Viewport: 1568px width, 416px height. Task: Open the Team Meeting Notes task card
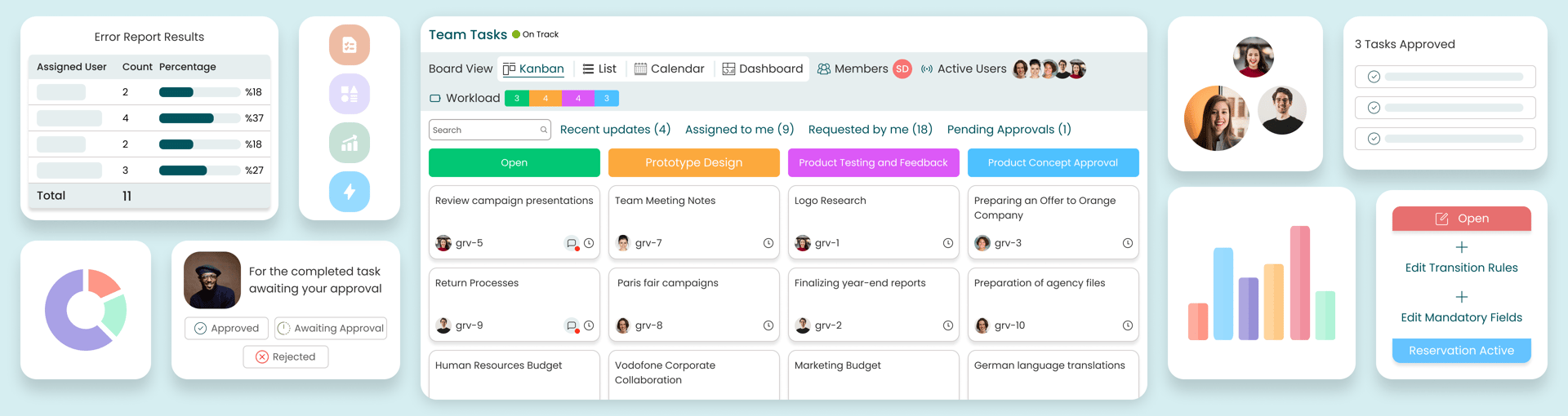pos(693,220)
